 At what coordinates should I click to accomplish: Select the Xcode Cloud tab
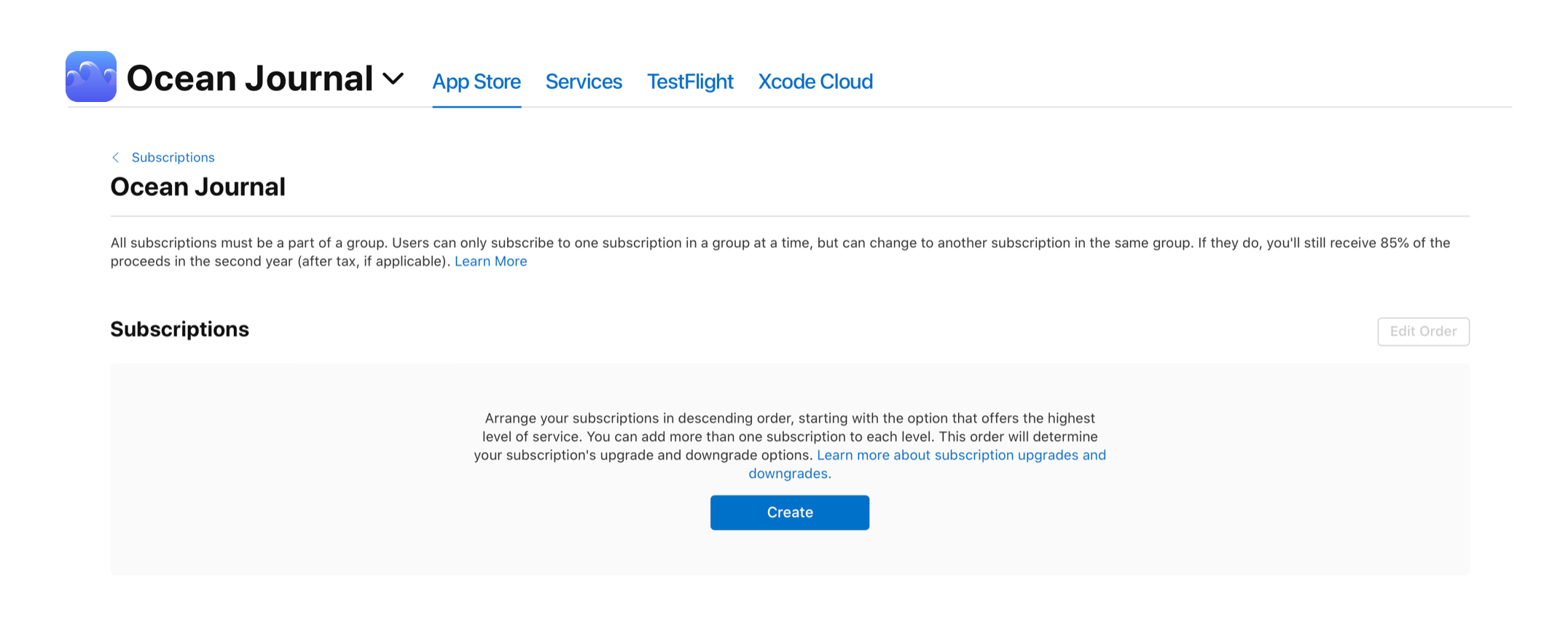click(815, 82)
